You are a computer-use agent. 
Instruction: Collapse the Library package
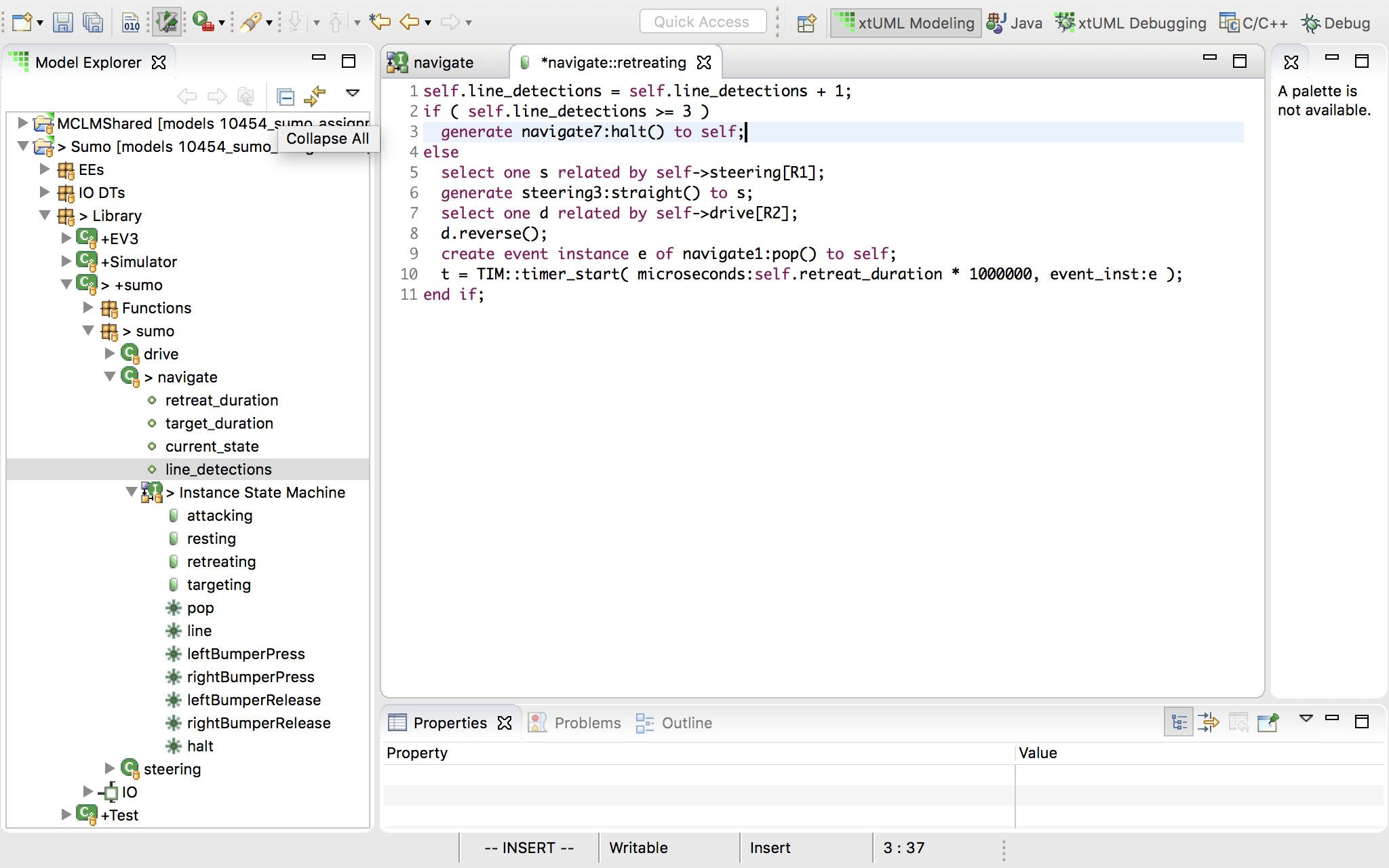45,215
